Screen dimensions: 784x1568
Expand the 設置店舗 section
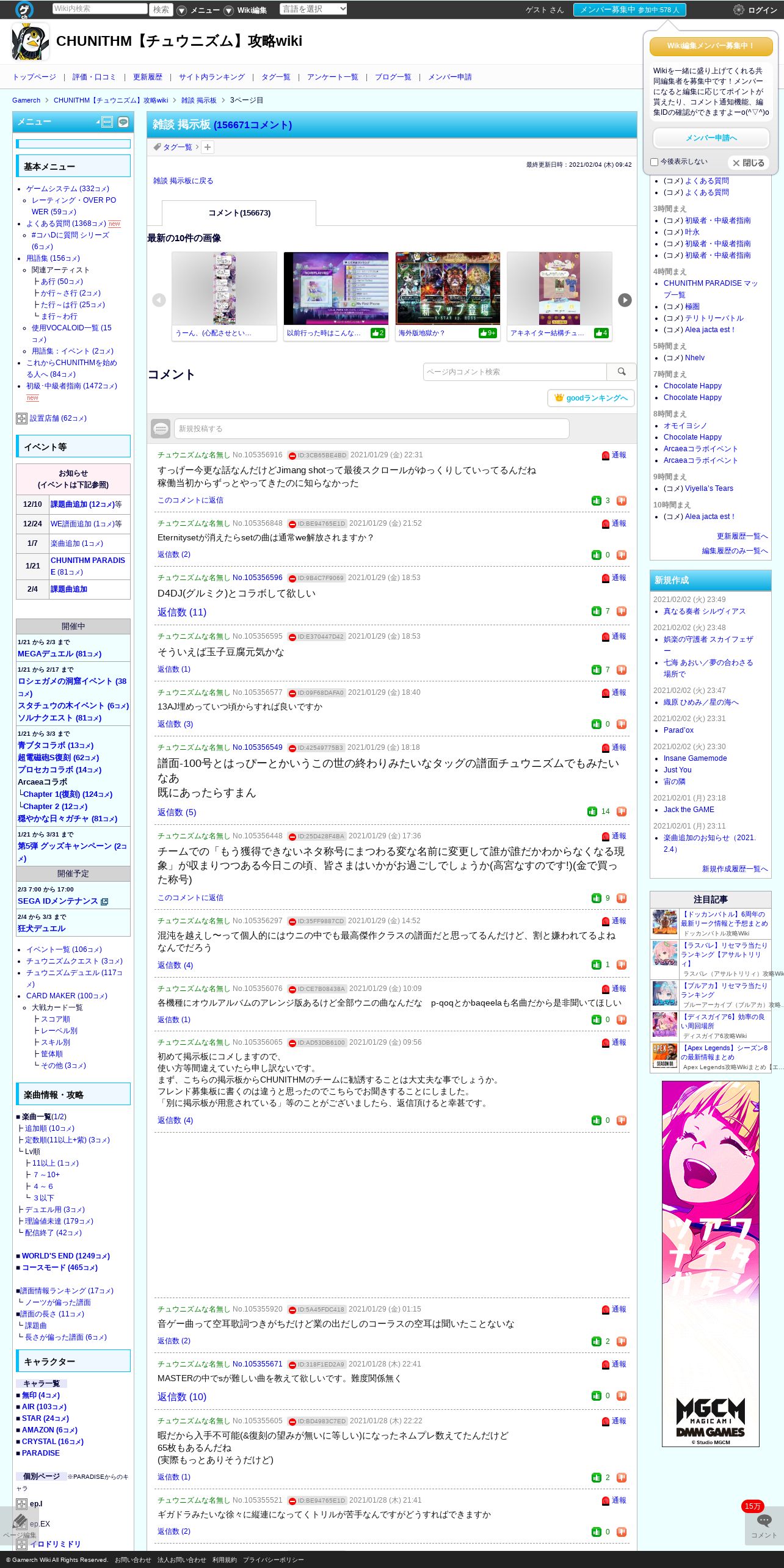[21, 418]
